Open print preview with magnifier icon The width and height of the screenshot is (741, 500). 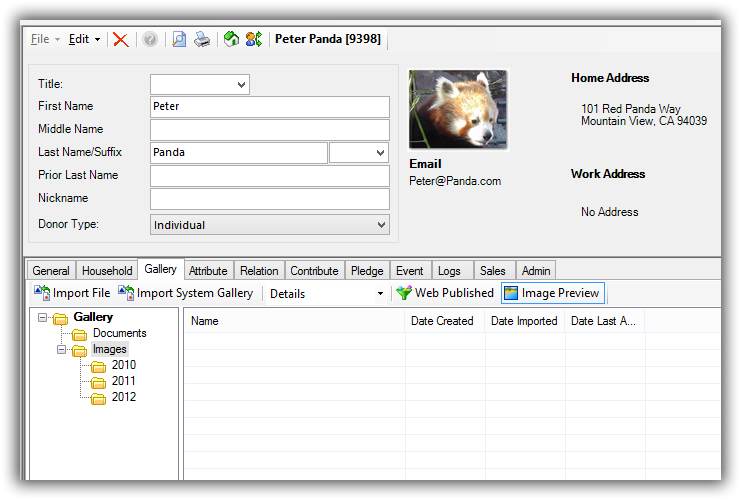point(178,40)
